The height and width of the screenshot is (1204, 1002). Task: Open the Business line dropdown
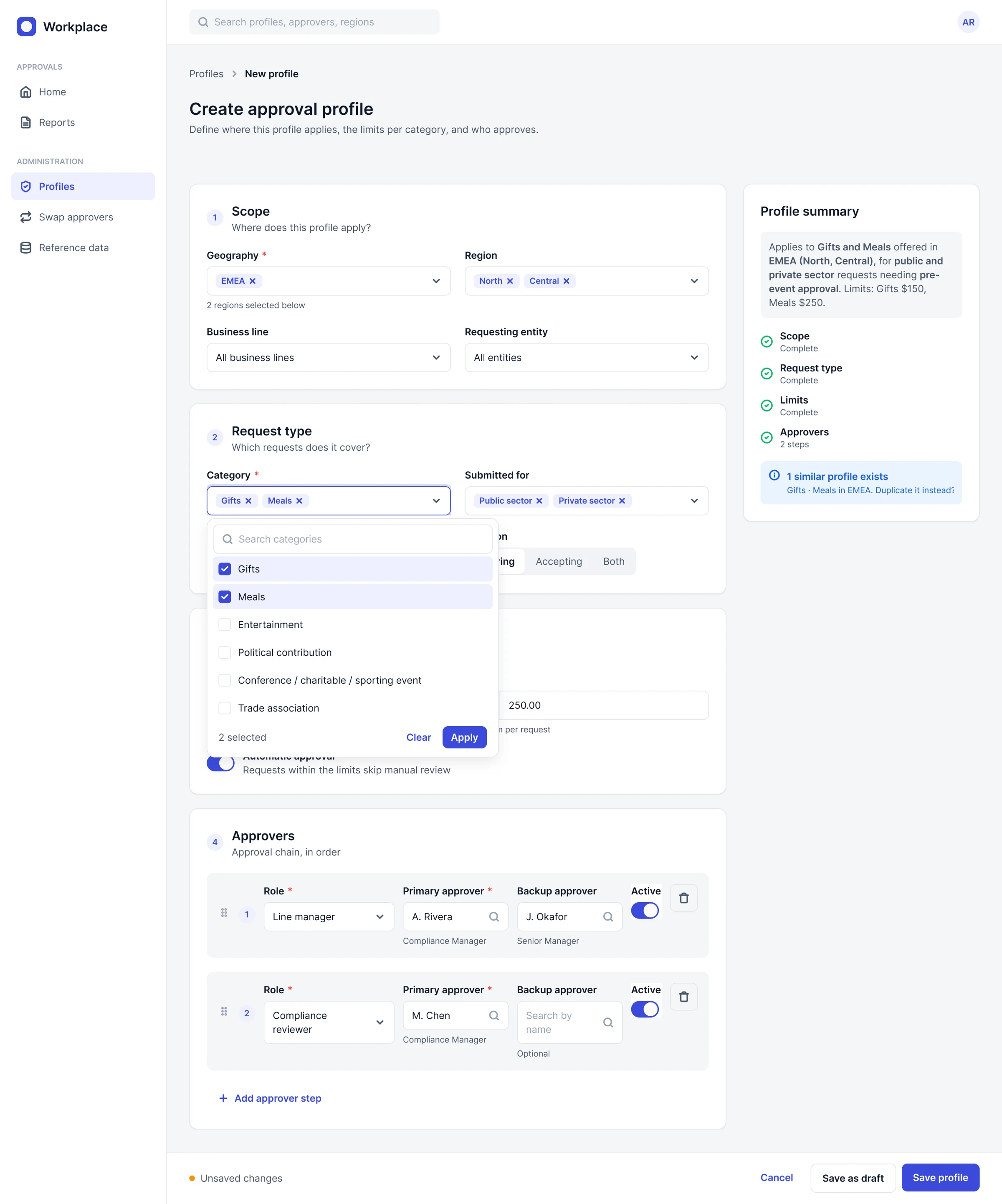click(328, 357)
